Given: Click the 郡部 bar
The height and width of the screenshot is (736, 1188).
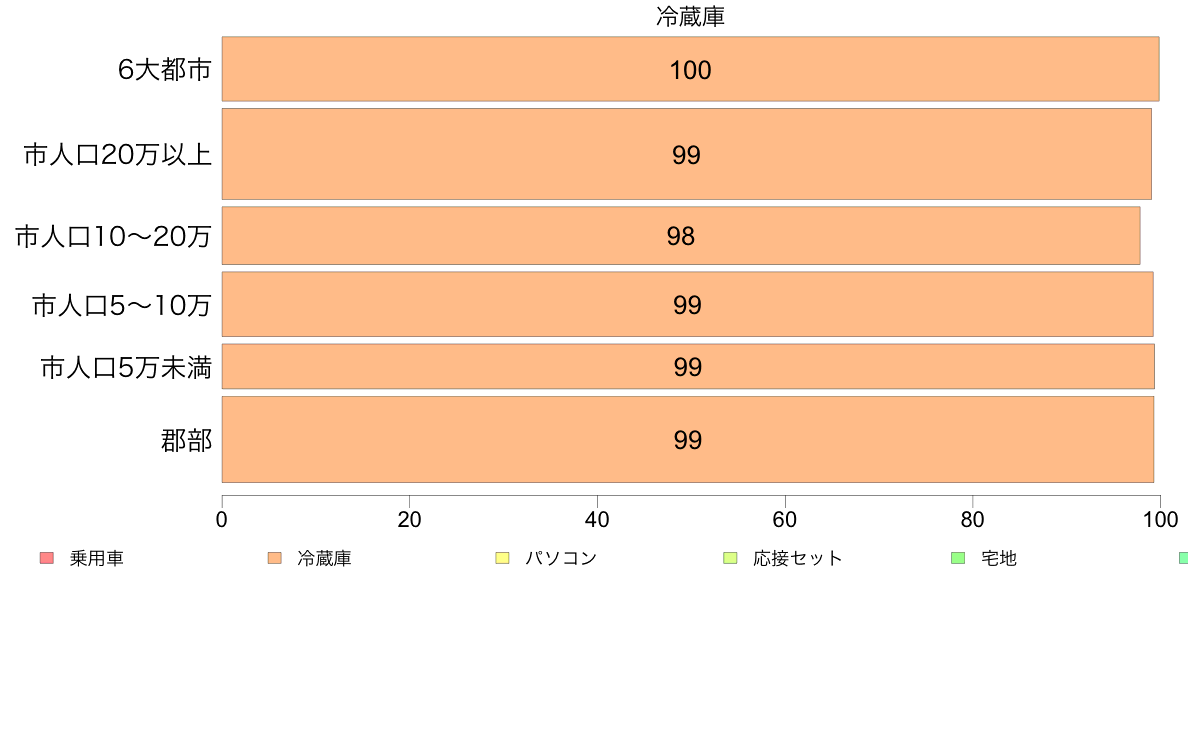Looking at the screenshot, I should click(688, 439).
